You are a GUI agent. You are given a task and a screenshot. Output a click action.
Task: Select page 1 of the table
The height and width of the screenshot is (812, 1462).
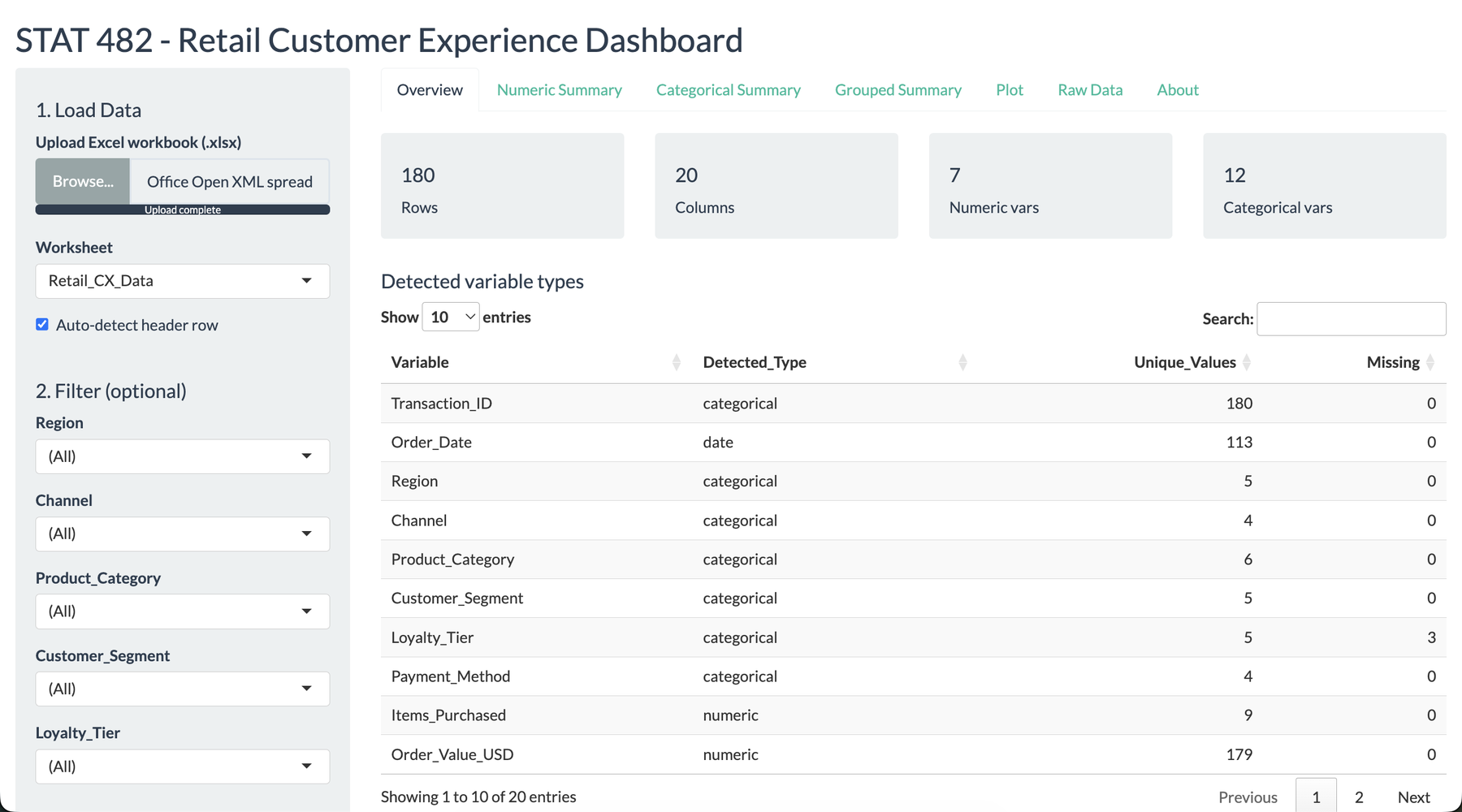pyautogui.click(x=1316, y=797)
